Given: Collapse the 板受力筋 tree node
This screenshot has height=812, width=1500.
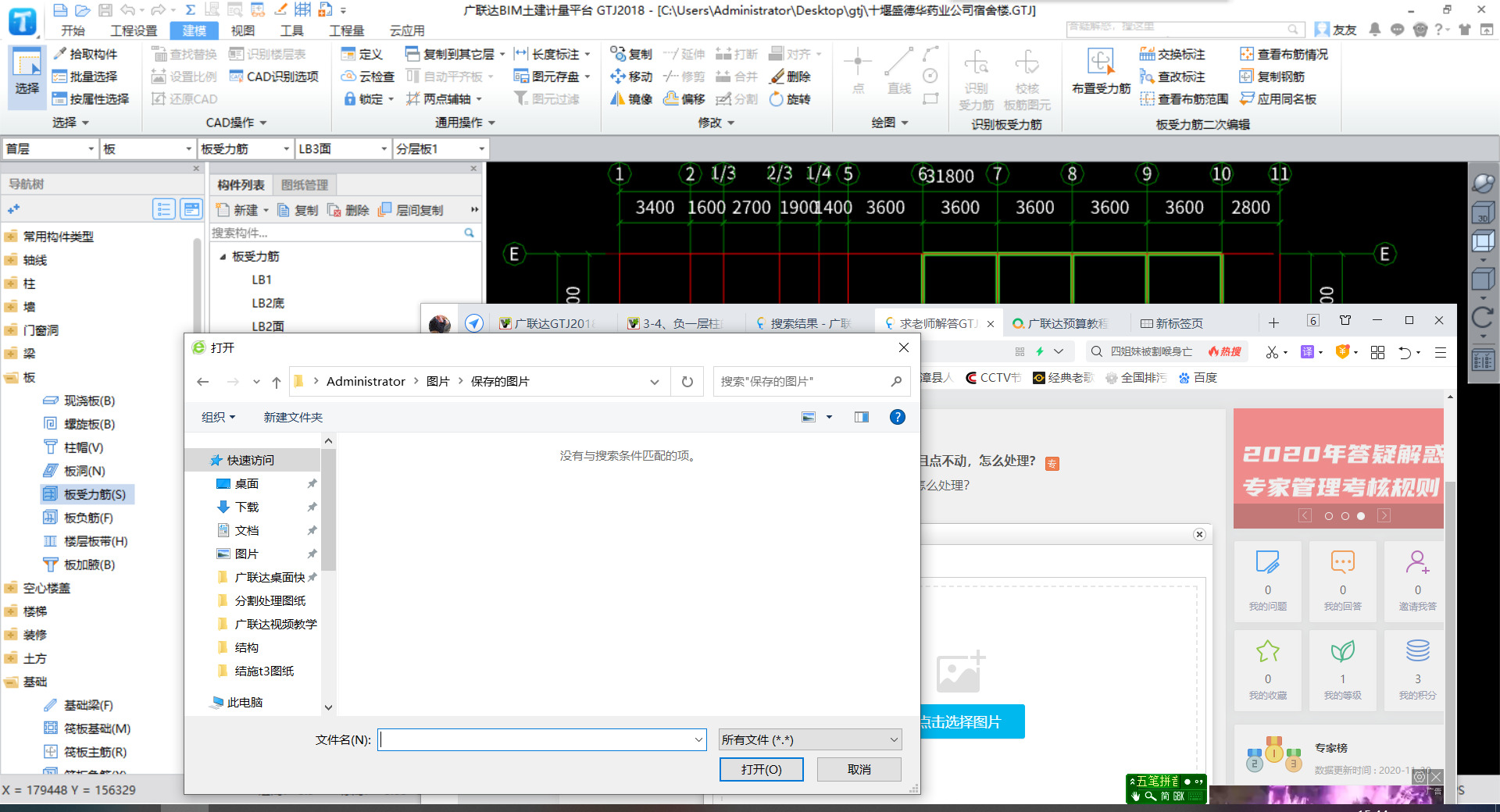Looking at the screenshot, I should (223, 257).
